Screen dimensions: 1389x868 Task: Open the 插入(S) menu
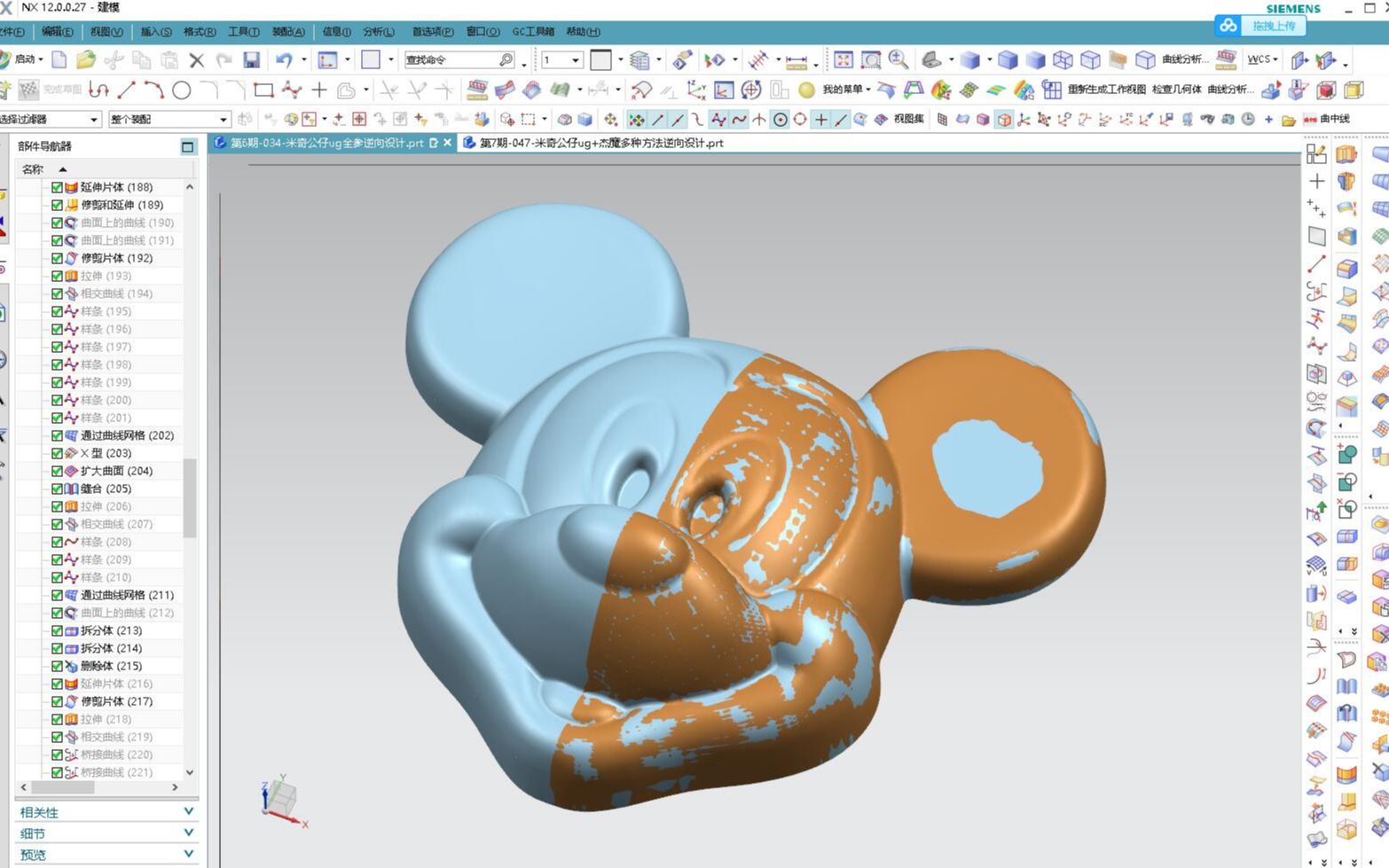coord(156,32)
